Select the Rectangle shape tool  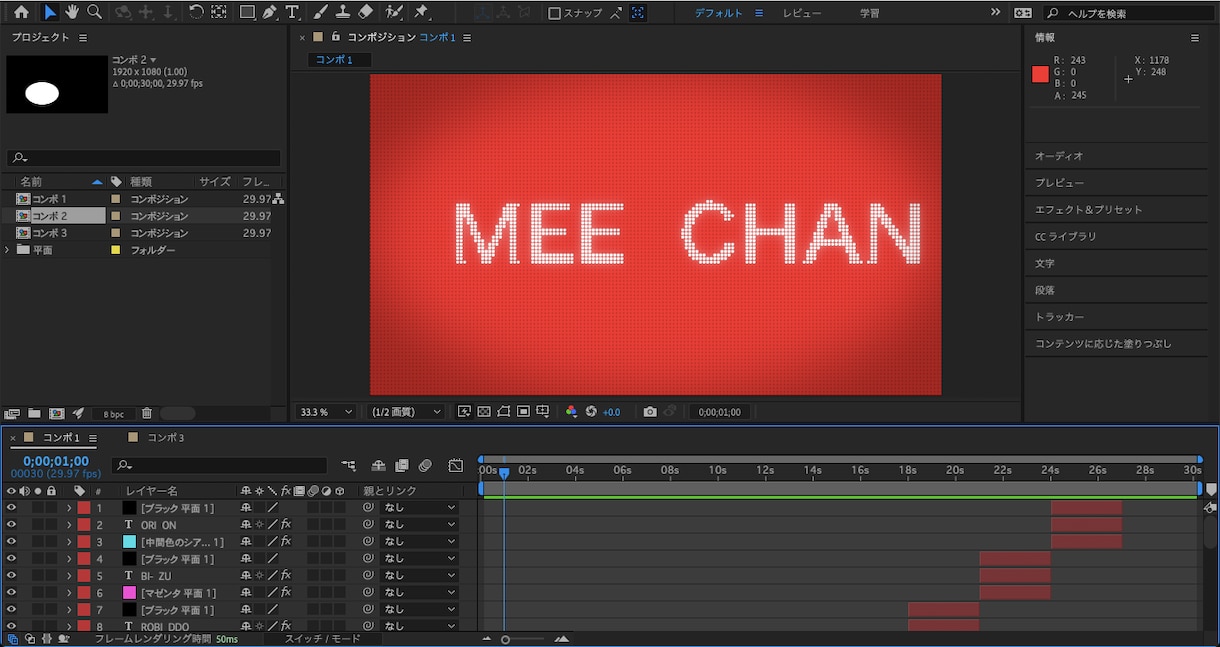247,13
